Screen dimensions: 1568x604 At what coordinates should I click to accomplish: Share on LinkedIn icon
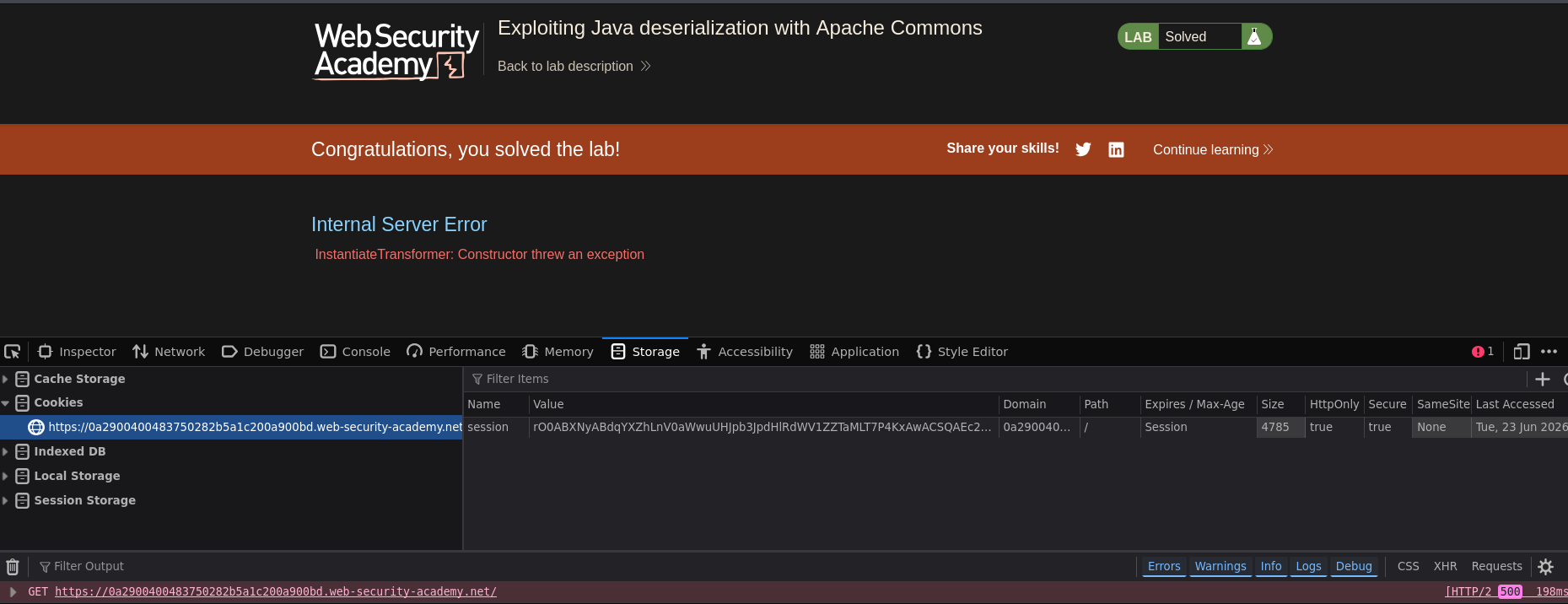[1116, 150]
